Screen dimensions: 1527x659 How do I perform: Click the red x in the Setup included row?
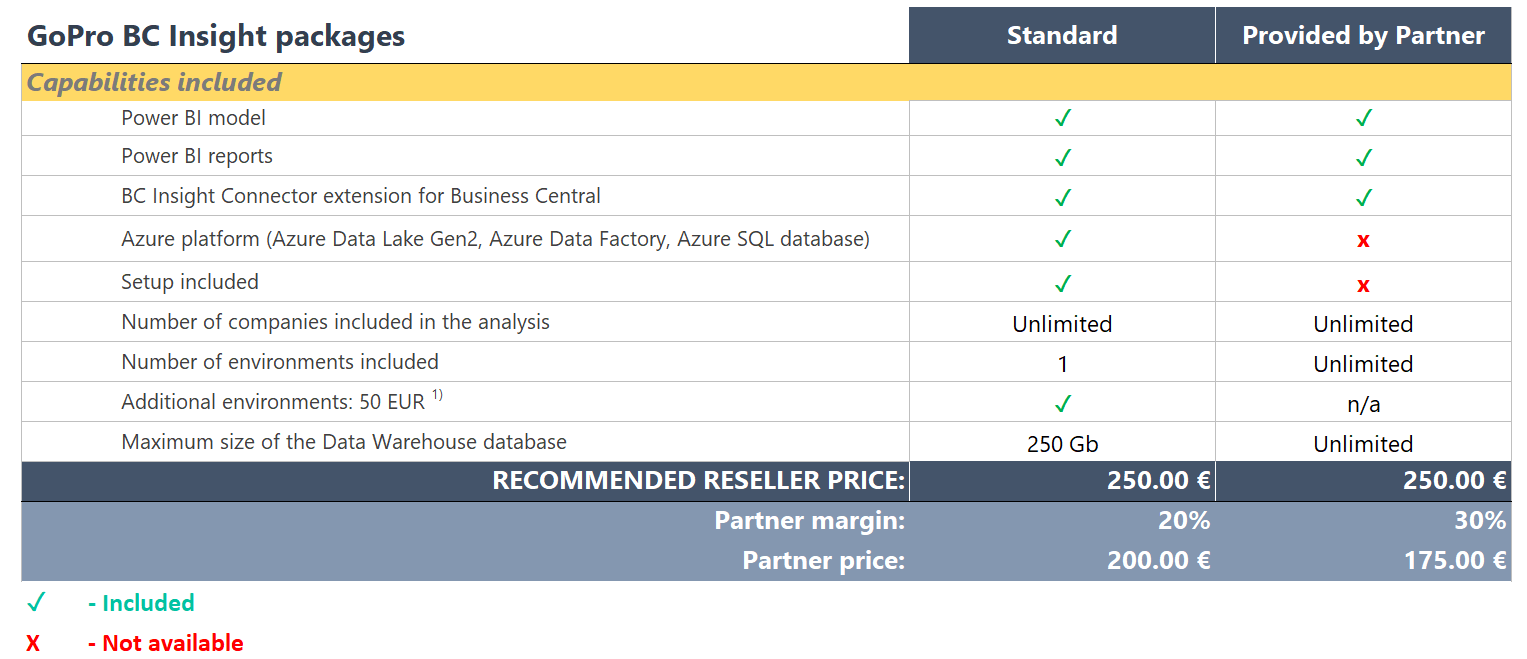pyautogui.click(x=1363, y=285)
